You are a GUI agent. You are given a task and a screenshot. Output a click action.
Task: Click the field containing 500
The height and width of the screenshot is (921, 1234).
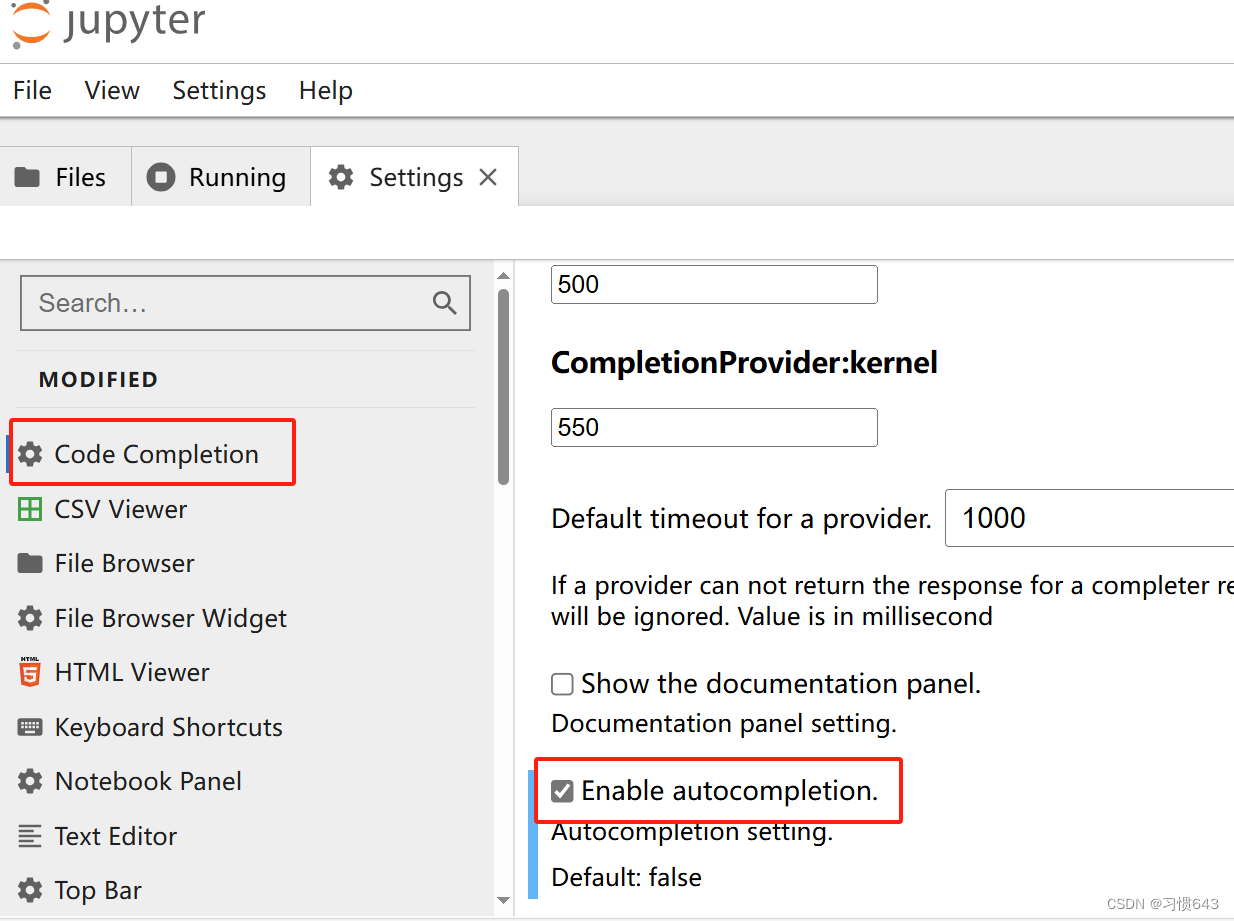pyautogui.click(x=714, y=284)
